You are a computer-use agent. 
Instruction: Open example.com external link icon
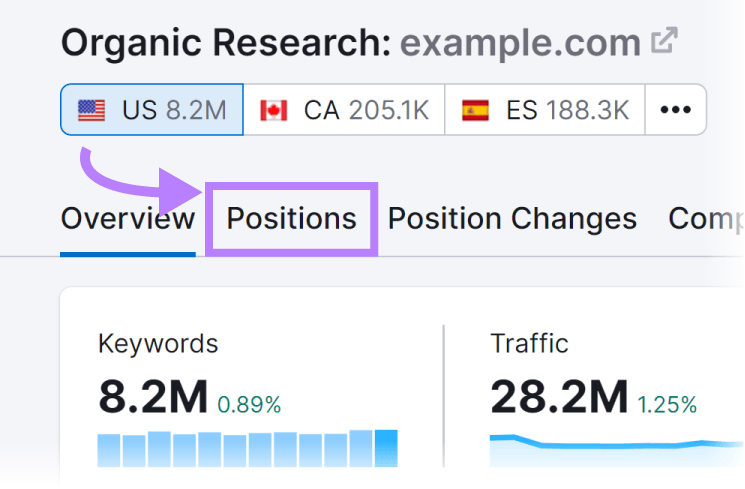(664, 40)
